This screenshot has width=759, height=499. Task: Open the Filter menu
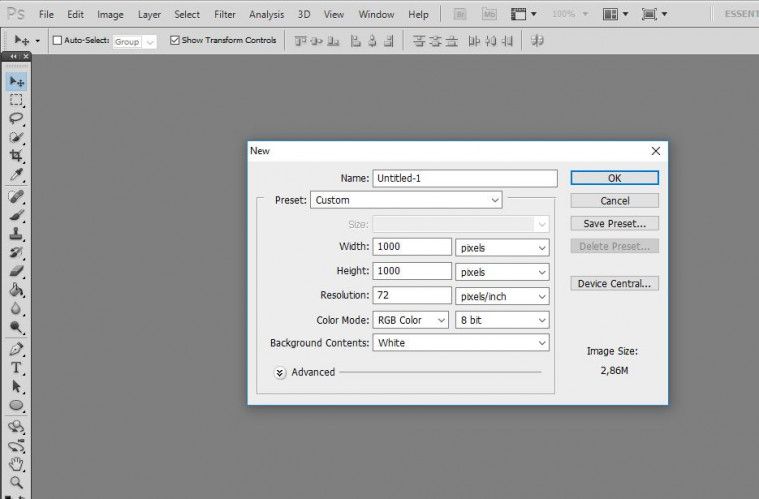[x=225, y=15]
